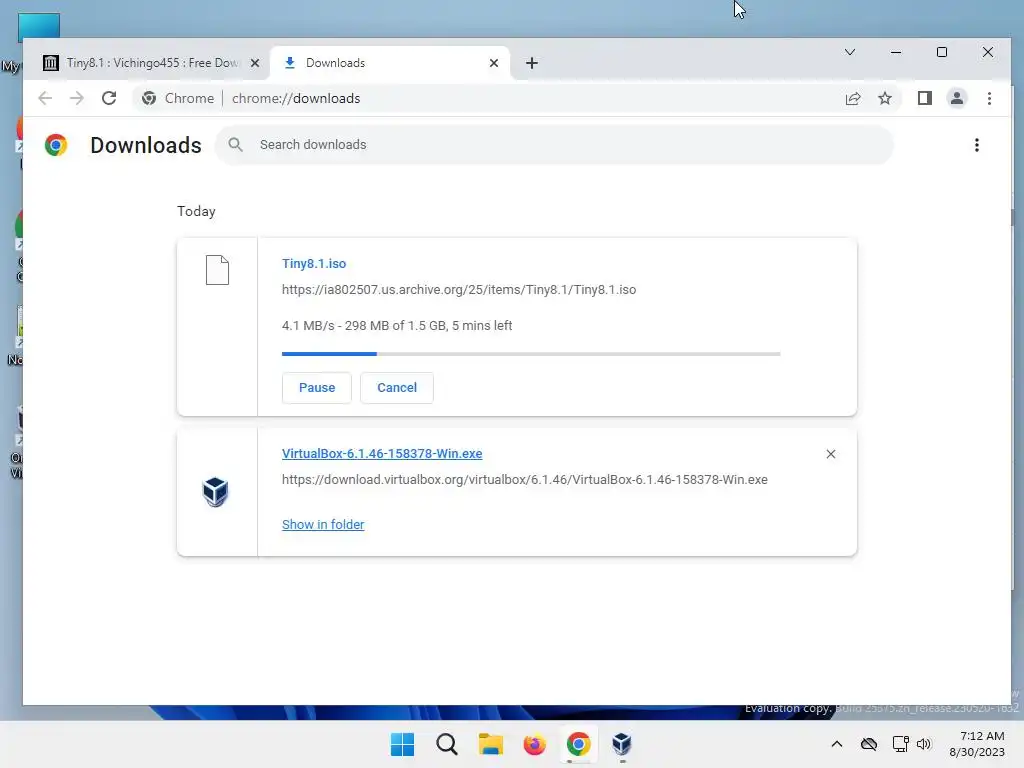Screen dimensions: 1024x768
Task: Go back using the browser back arrow
Action: point(45,99)
